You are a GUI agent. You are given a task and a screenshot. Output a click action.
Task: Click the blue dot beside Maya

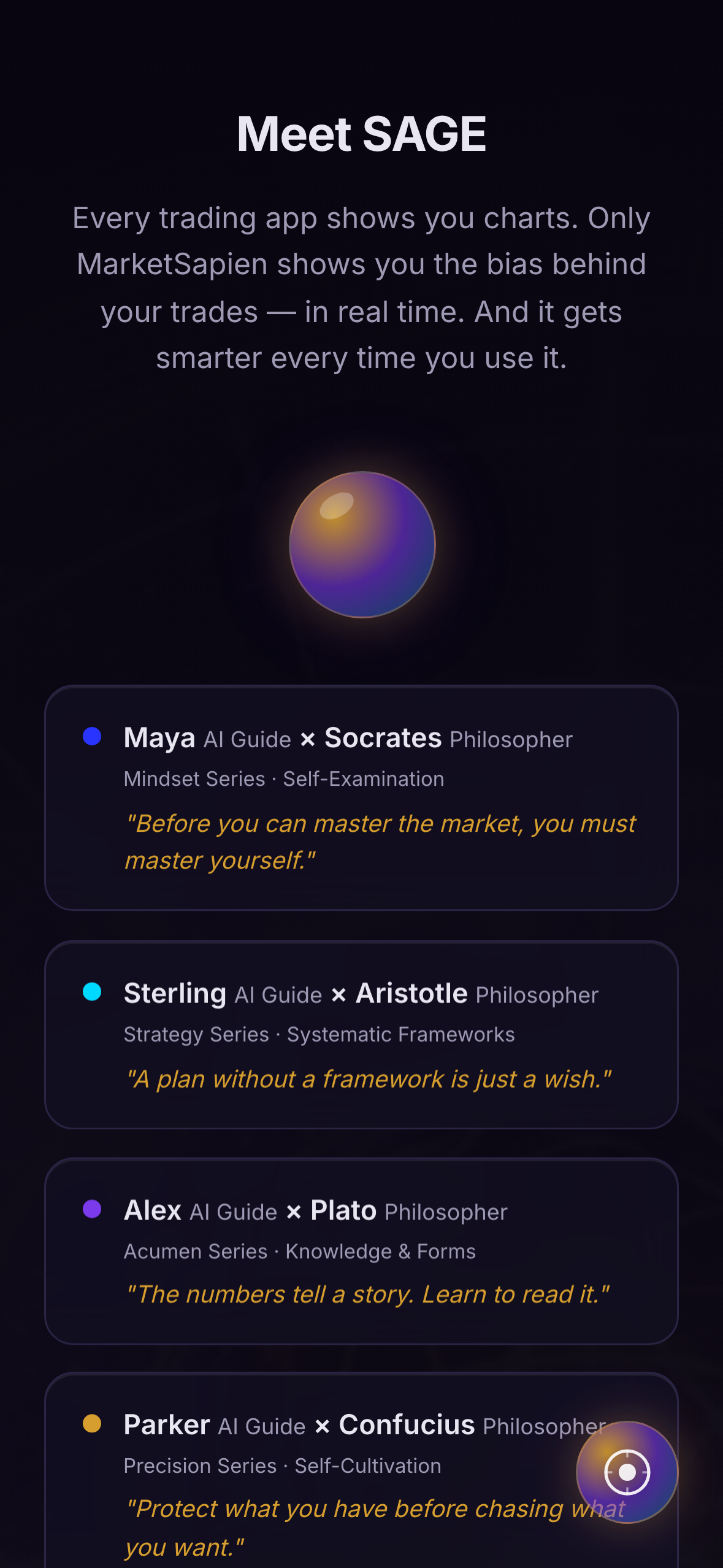coord(92,736)
